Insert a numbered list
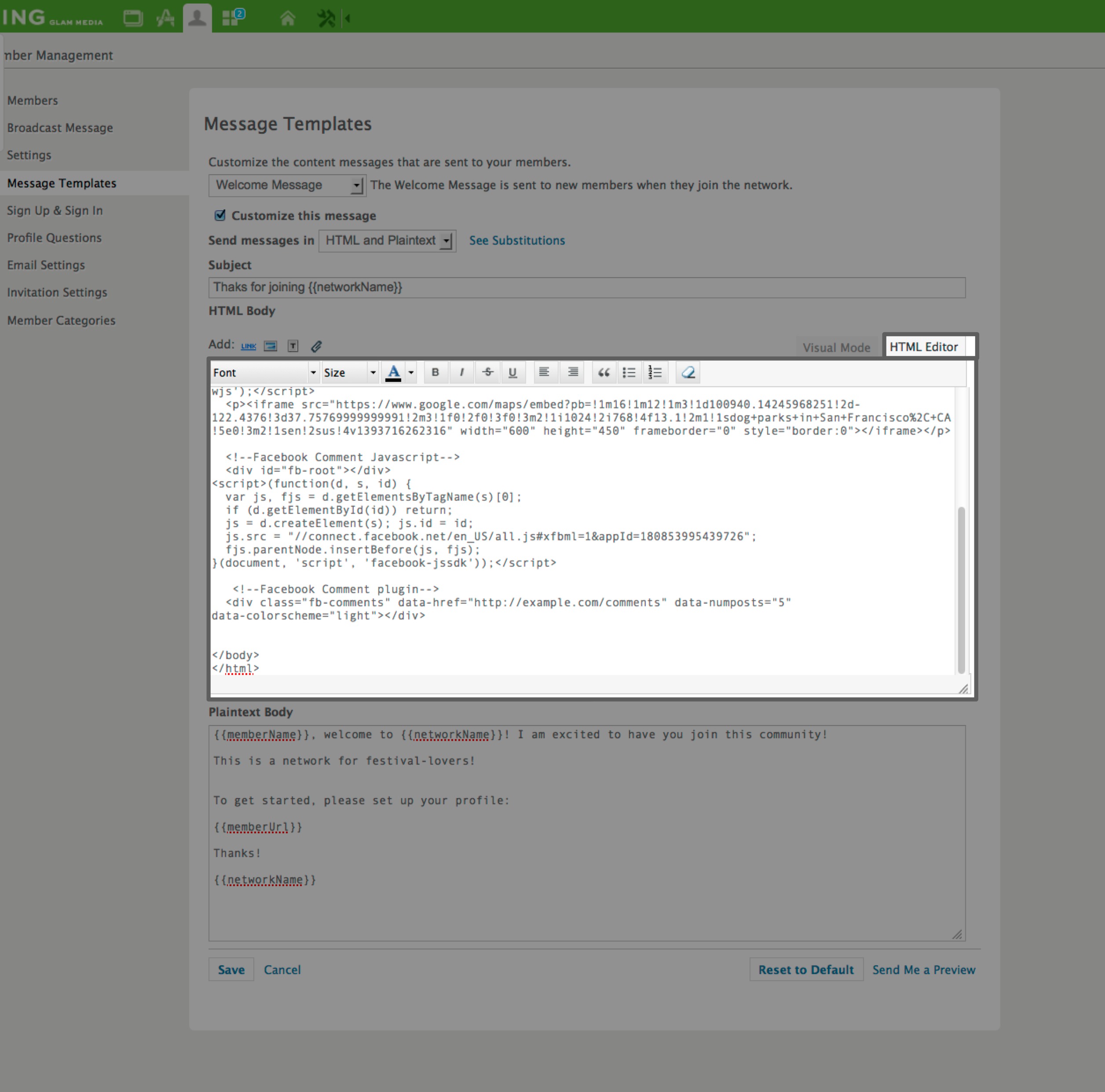Screen dimensions: 1105x1092 [x=655, y=372]
